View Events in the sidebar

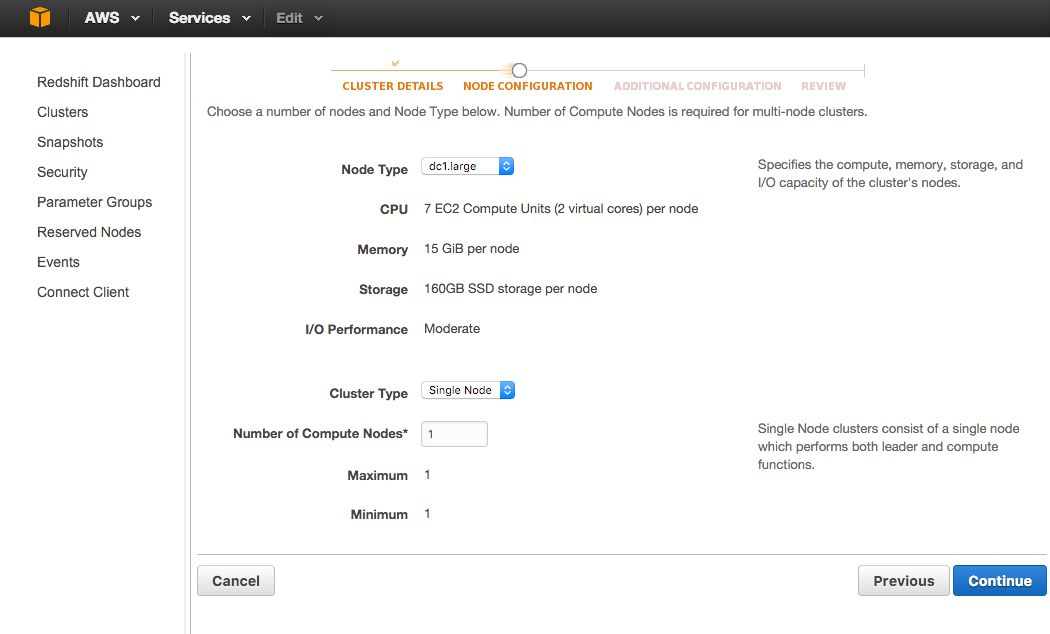(x=58, y=262)
